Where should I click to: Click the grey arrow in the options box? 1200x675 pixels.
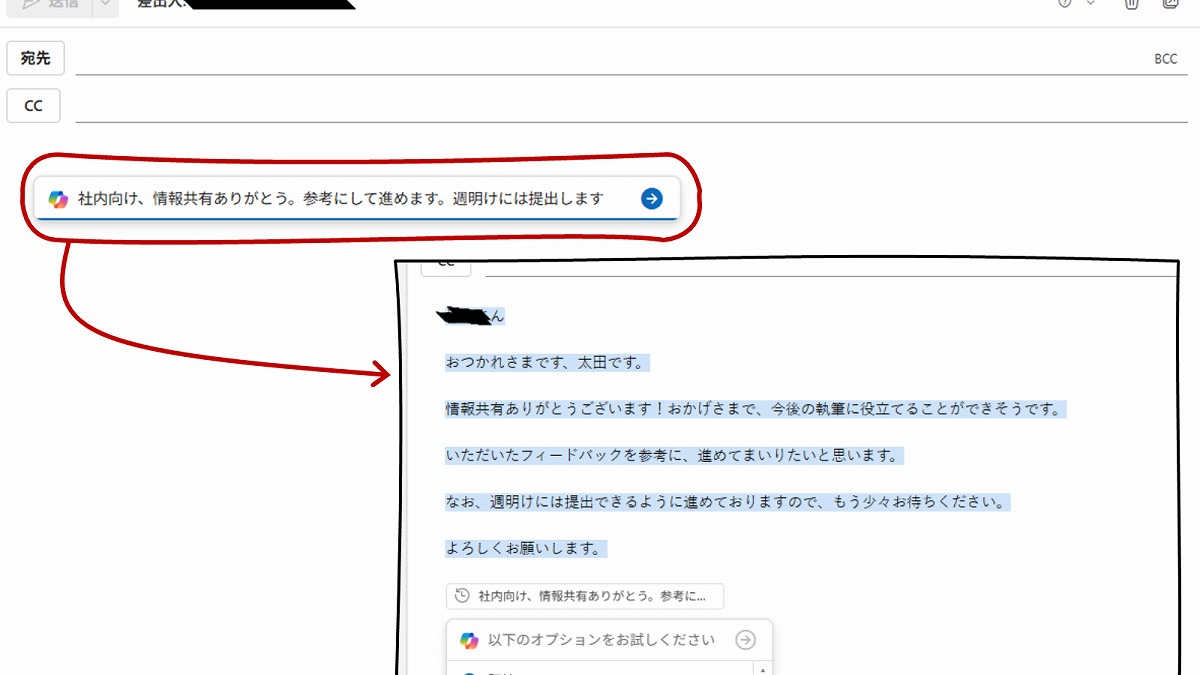[745, 640]
